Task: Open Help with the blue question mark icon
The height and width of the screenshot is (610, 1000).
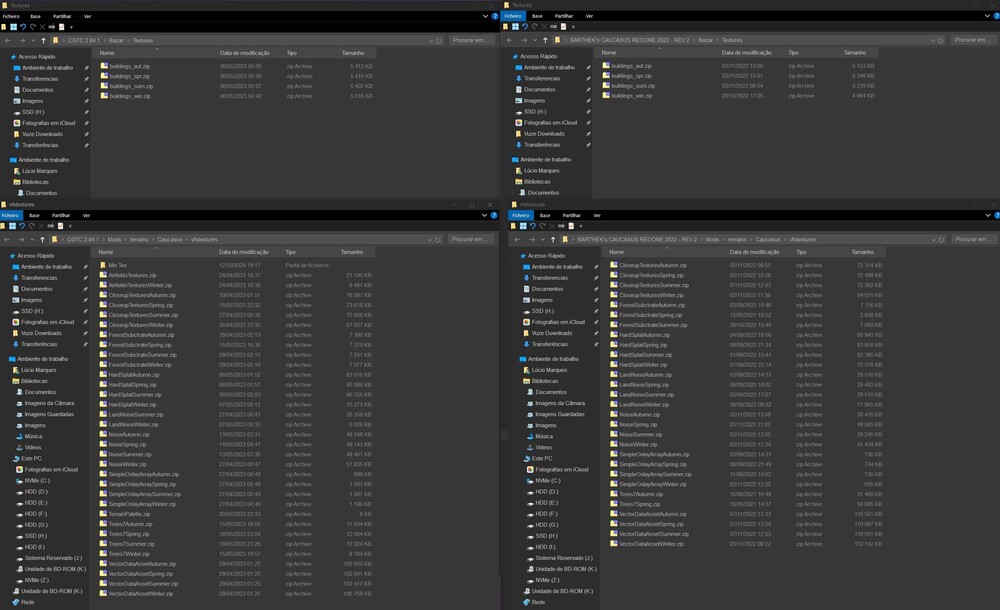Action: coord(495,16)
